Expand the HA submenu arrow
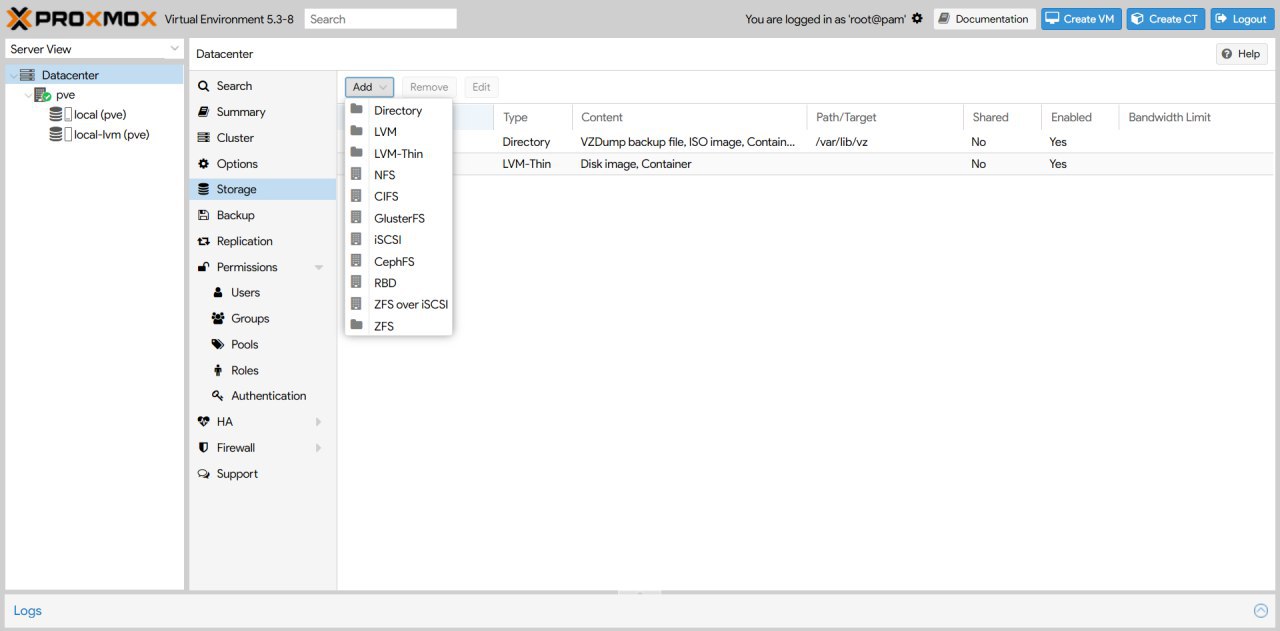The image size is (1280, 631). click(x=319, y=422)
